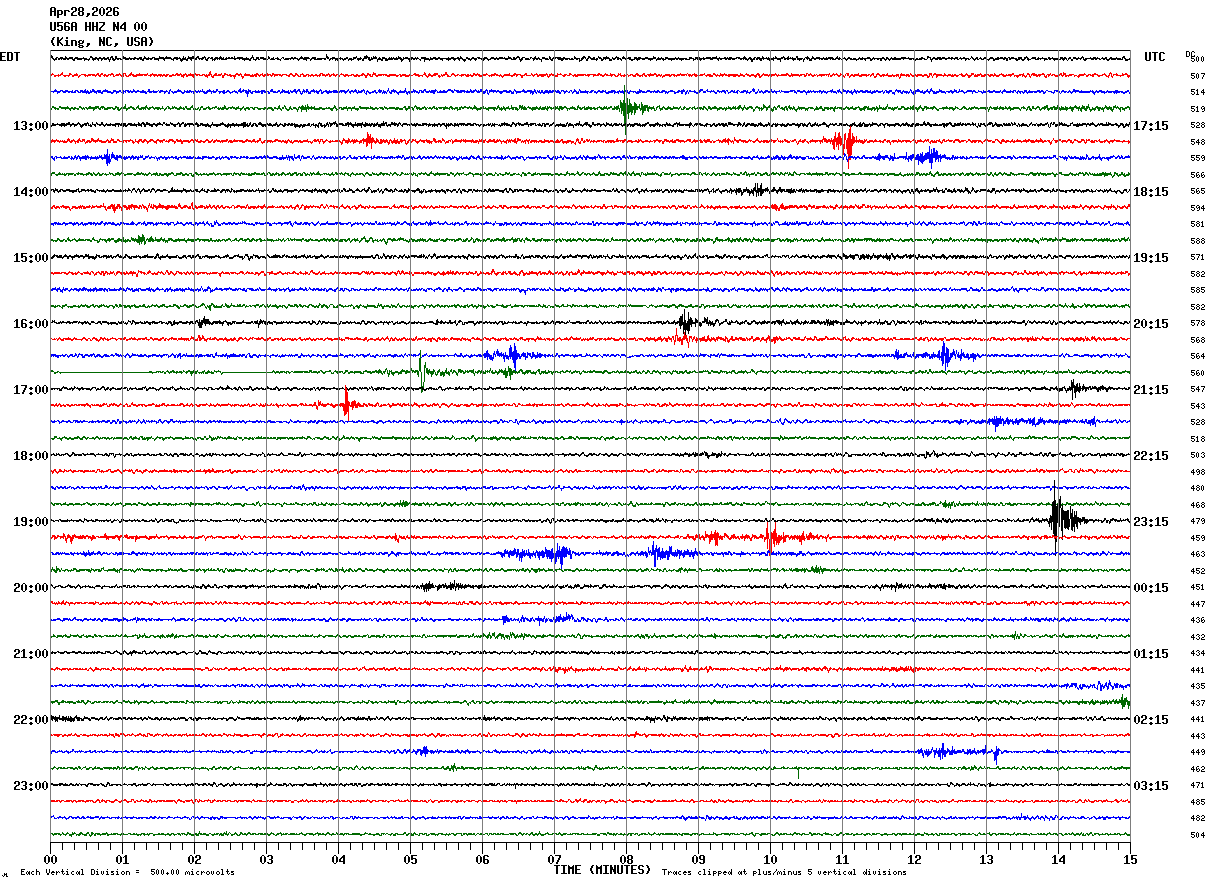Click minute tick 10 on the time axis

(x=770, y=859)
